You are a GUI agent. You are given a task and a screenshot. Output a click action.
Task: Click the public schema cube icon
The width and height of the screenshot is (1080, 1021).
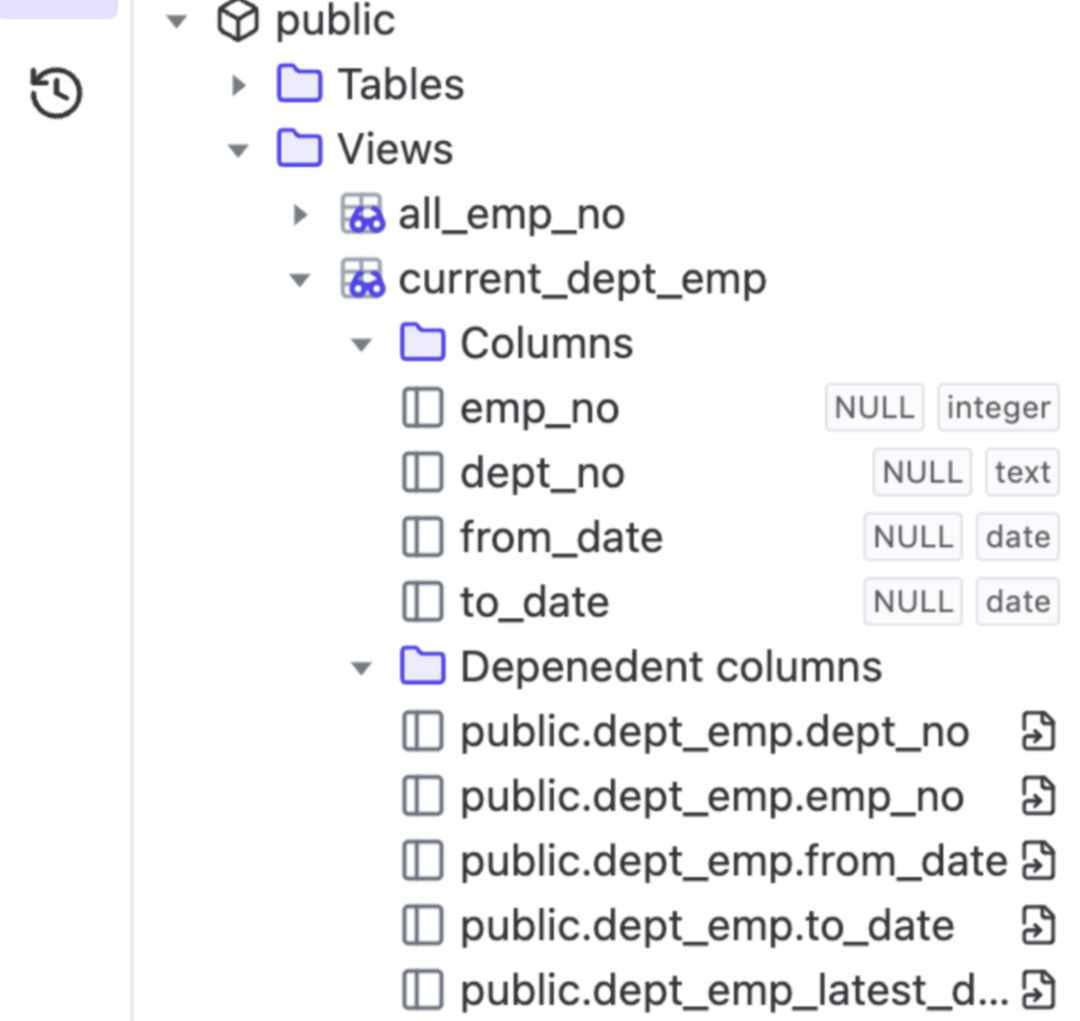[238, 21]
